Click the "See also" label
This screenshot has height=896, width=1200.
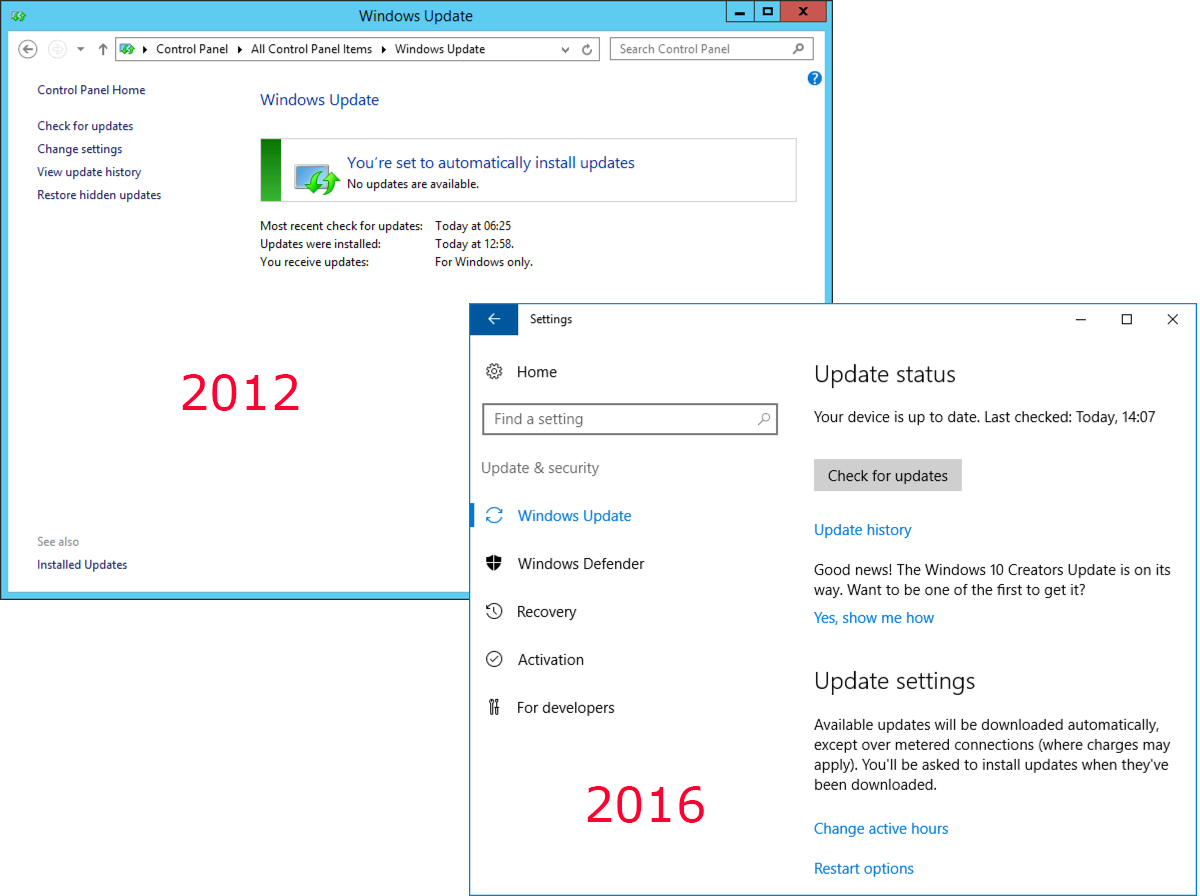click(58, 542)
